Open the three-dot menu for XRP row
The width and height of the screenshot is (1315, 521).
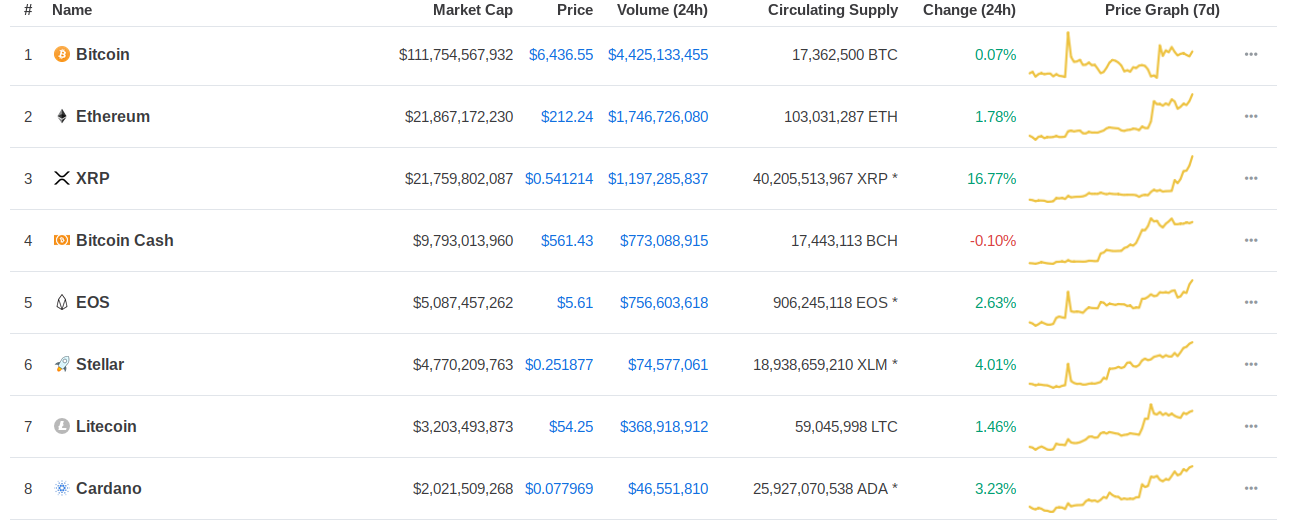tap(1251, 178)
